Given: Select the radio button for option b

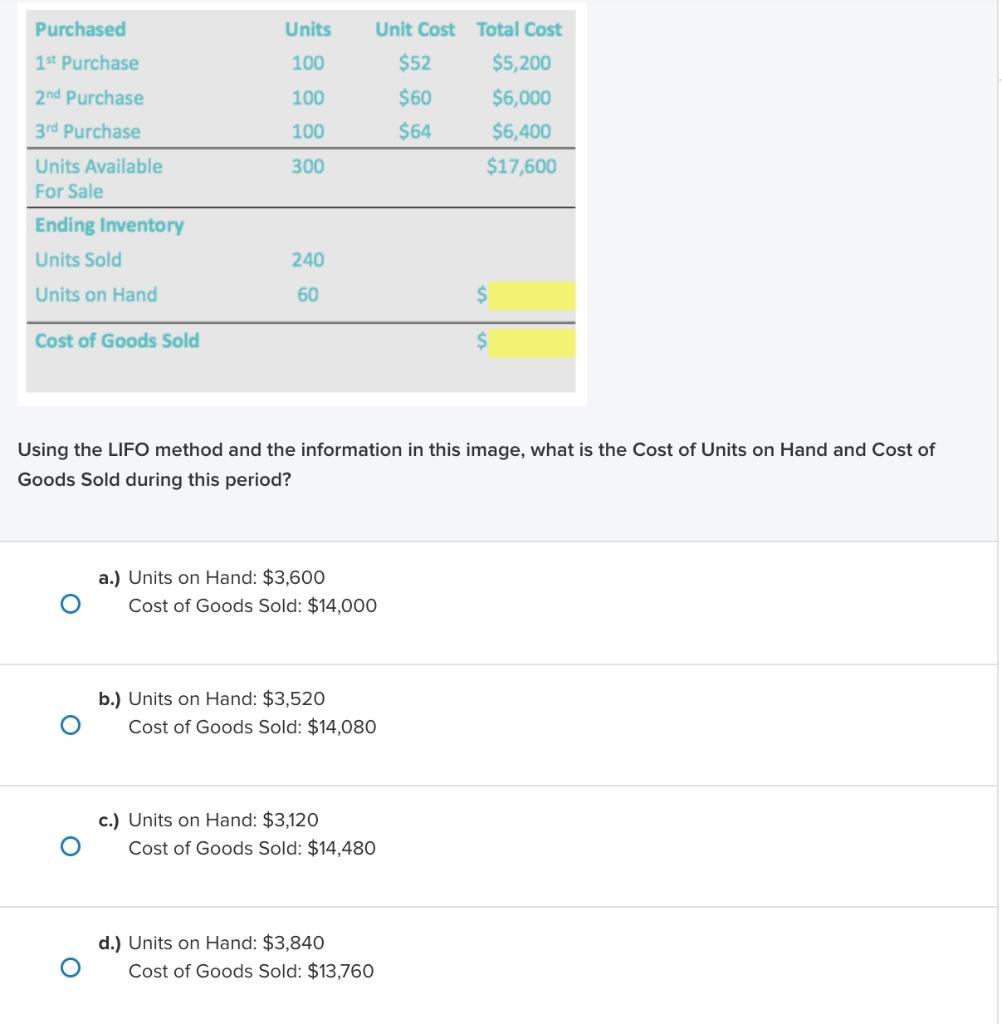Looking at the screenshot, I should [x=70, y=724].
